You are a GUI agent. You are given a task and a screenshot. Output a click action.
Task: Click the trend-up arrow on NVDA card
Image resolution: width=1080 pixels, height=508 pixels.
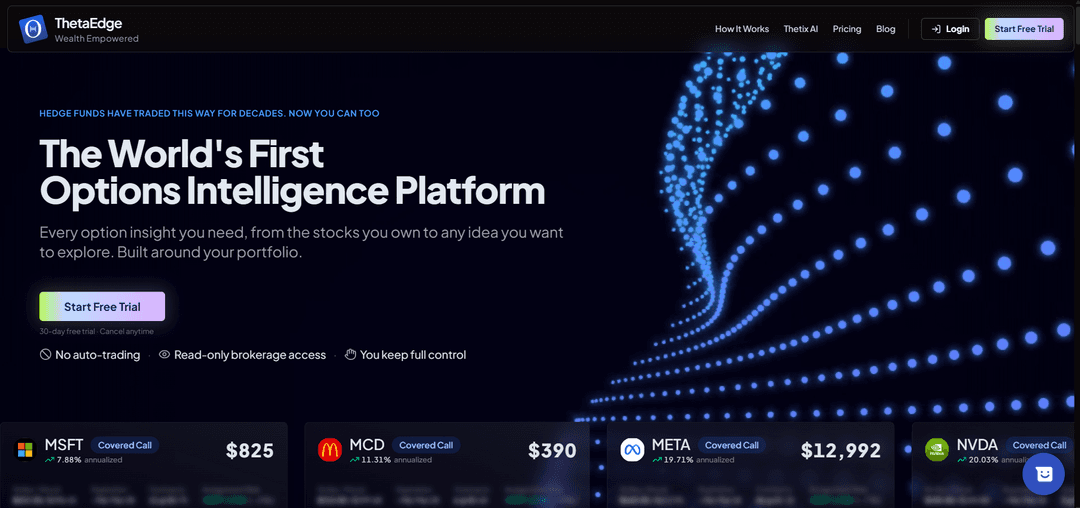tap(962, 460)
